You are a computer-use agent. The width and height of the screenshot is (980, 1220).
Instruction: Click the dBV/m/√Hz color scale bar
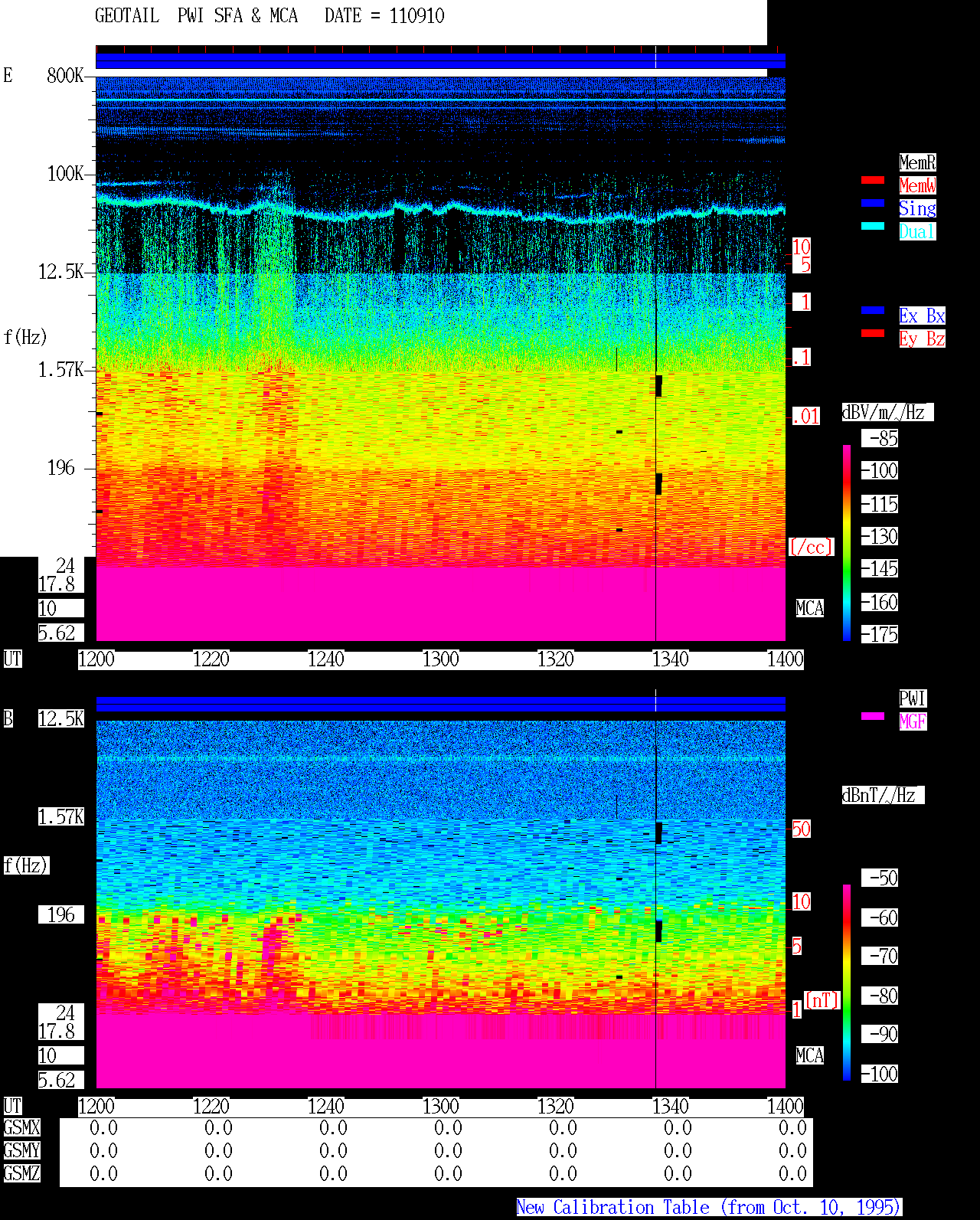click(x=847, y=542)
